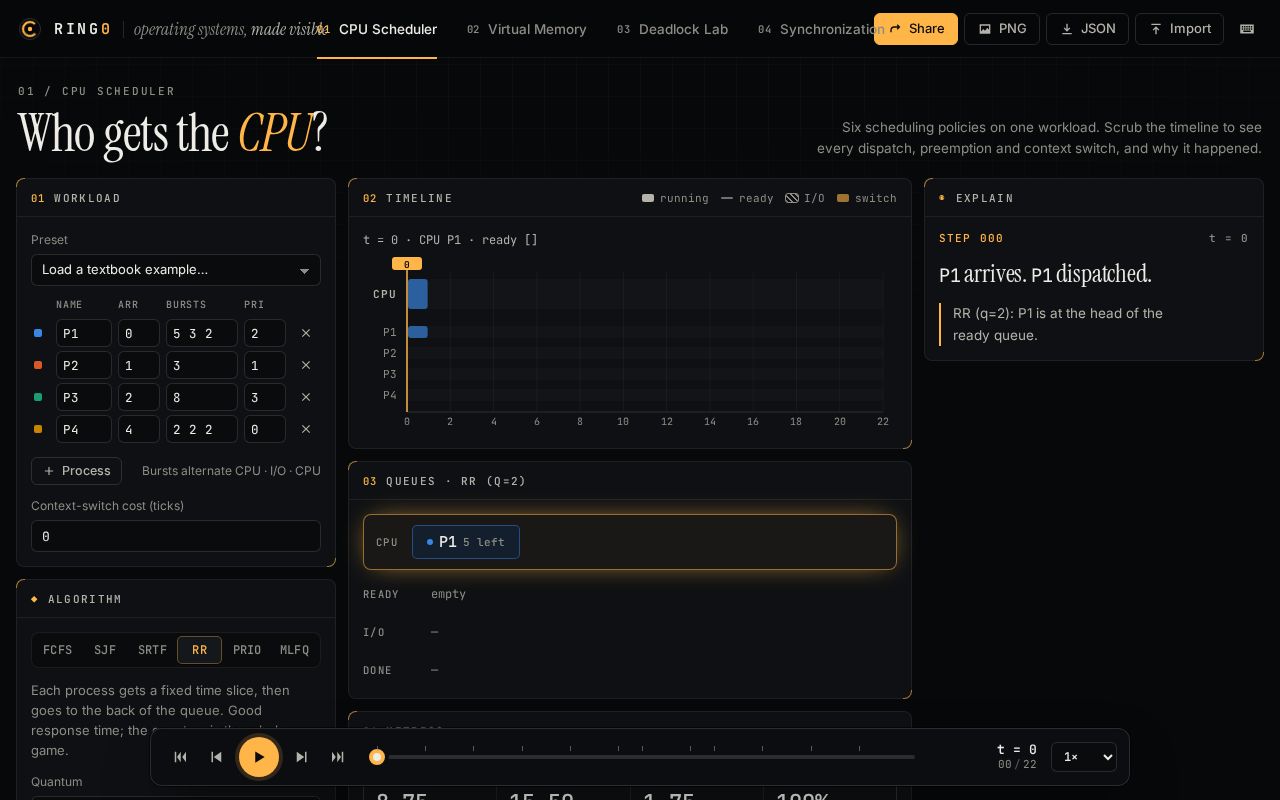Screen dimensions: 1280x800
Task: Click the blue P1 color dot
Action: 38,333
